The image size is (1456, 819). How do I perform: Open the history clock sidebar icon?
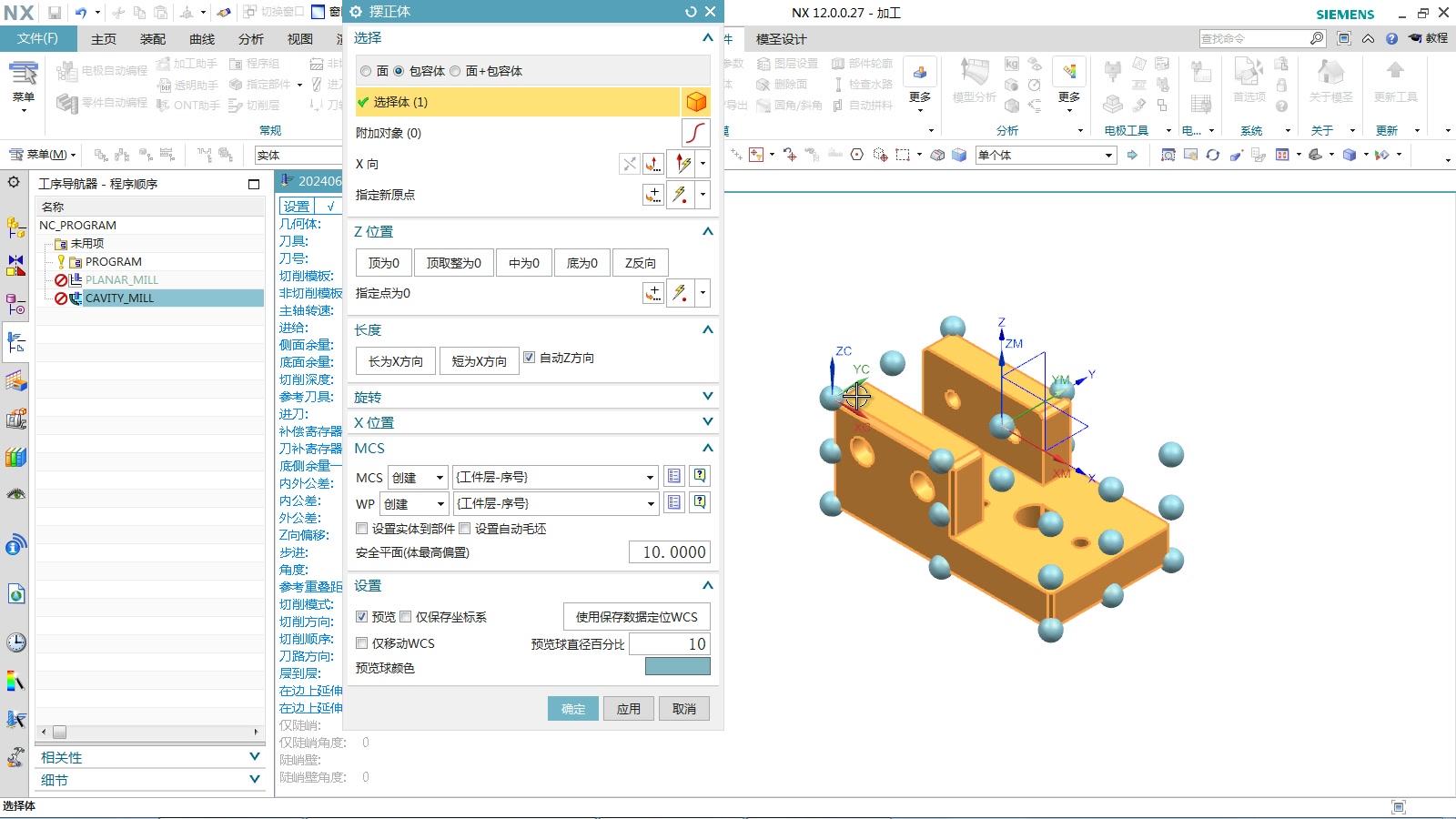tap(16, 642)
